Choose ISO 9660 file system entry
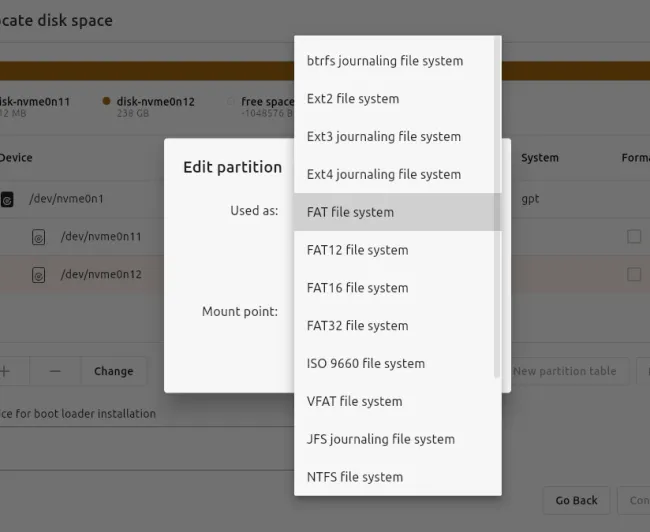The image size is (650, 532). 366,363
